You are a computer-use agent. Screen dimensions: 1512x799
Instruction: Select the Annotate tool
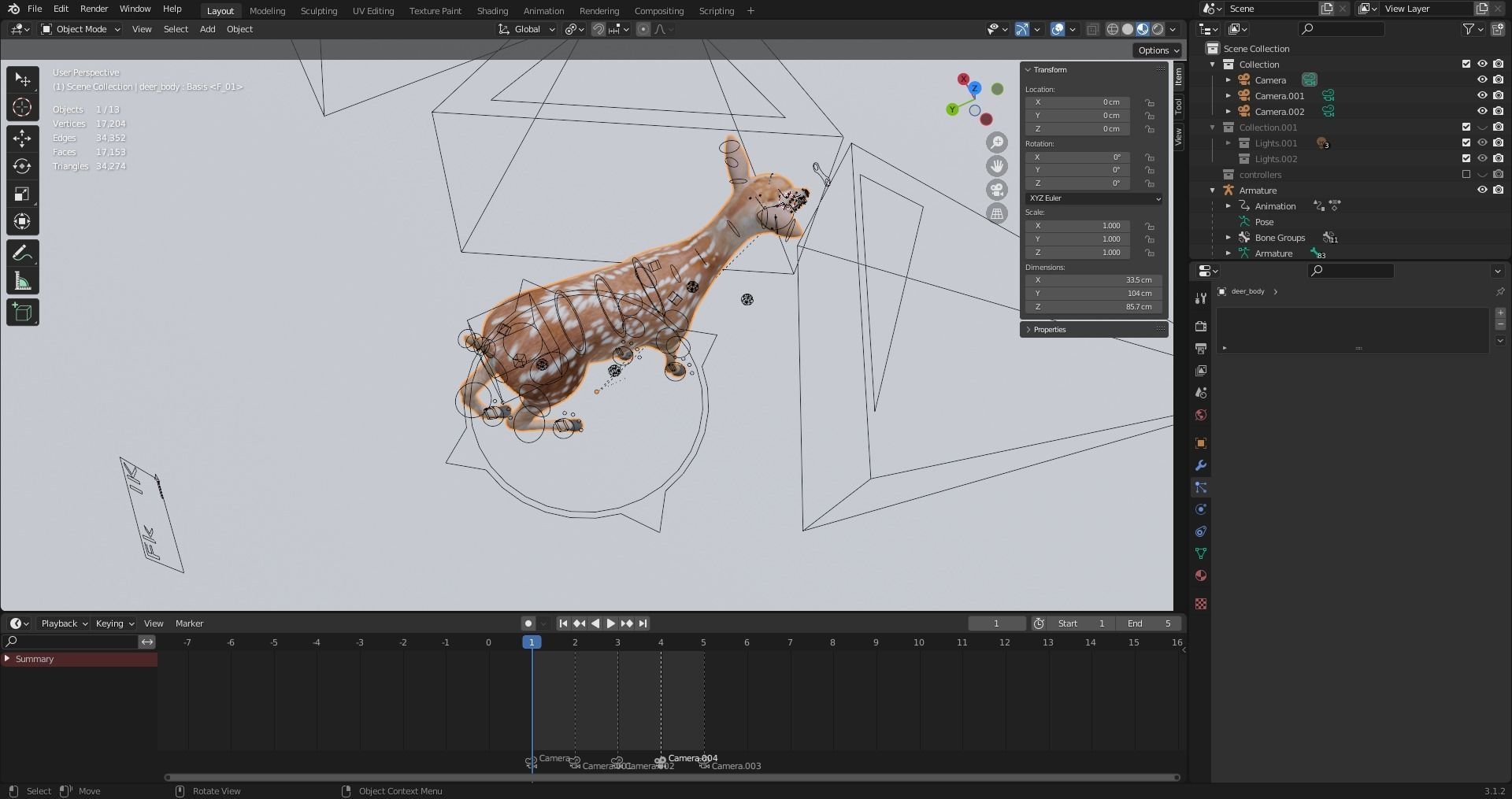(23, 253)
